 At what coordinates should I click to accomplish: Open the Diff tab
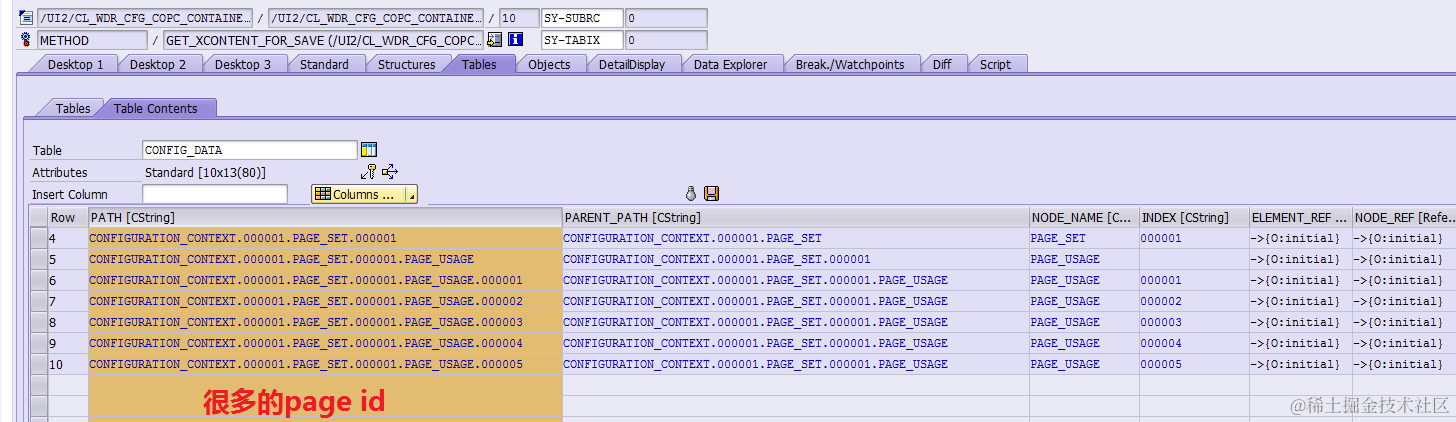pyautogui.click(x=942, y=64)
